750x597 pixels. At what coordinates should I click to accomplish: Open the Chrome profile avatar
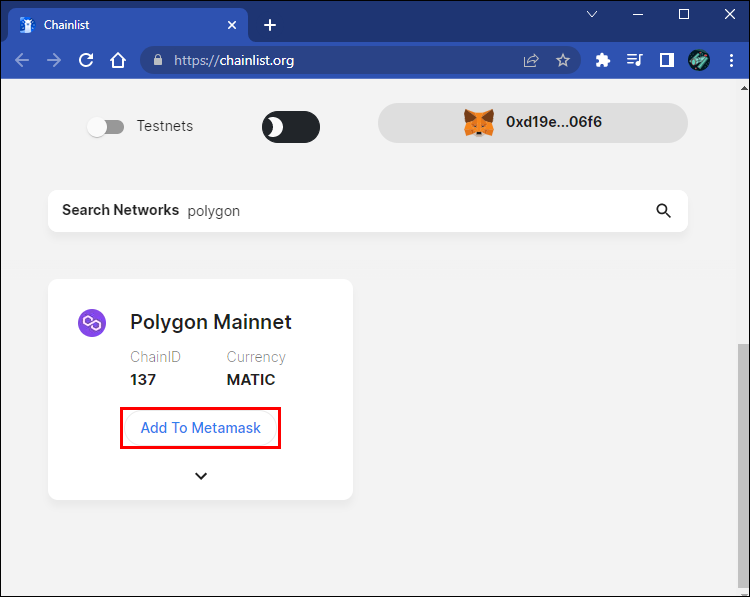pos(699,60)
